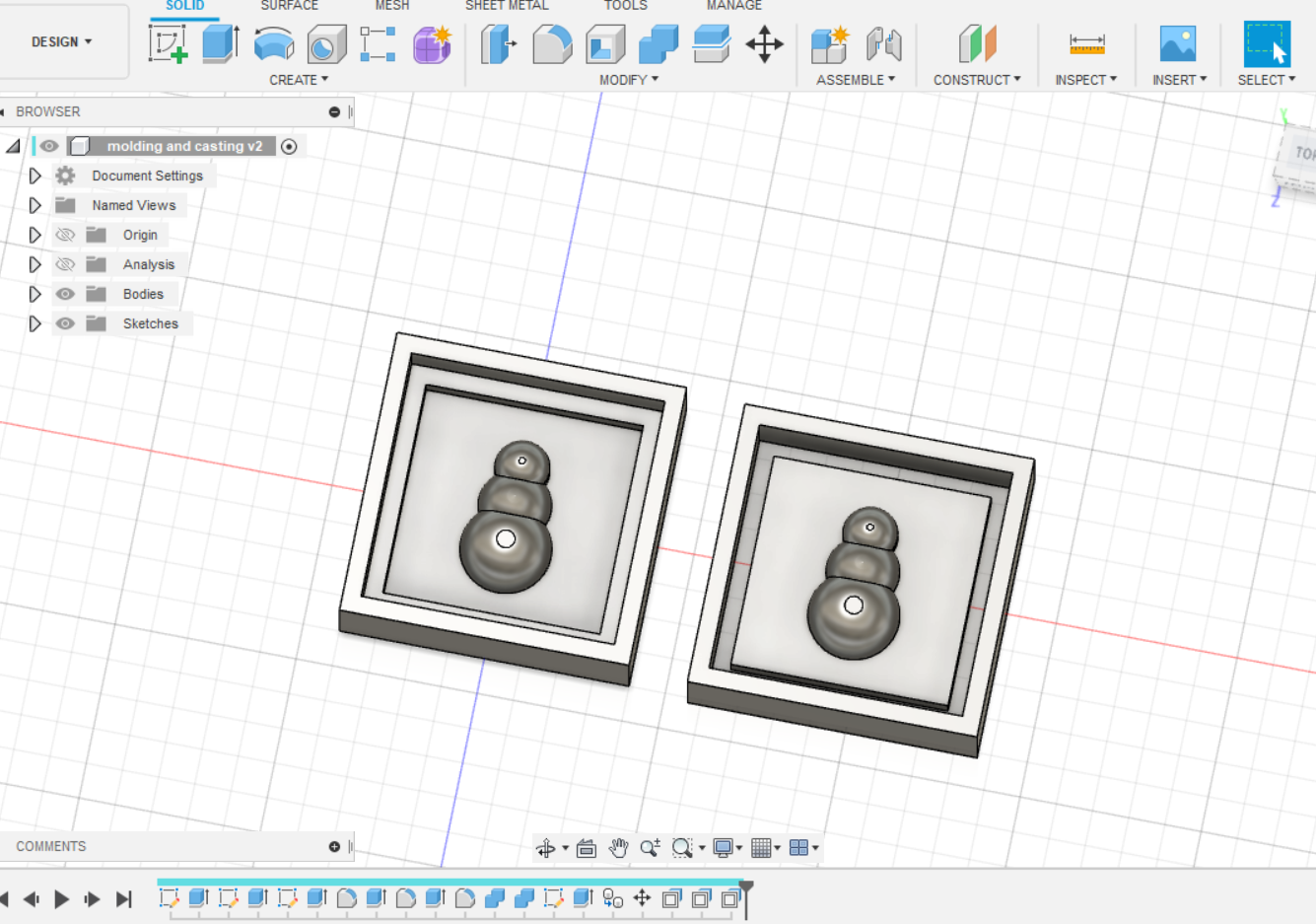1316x924 pixels.
Task: Open the INSERT dropdown menu
Action: [1179, 80]
